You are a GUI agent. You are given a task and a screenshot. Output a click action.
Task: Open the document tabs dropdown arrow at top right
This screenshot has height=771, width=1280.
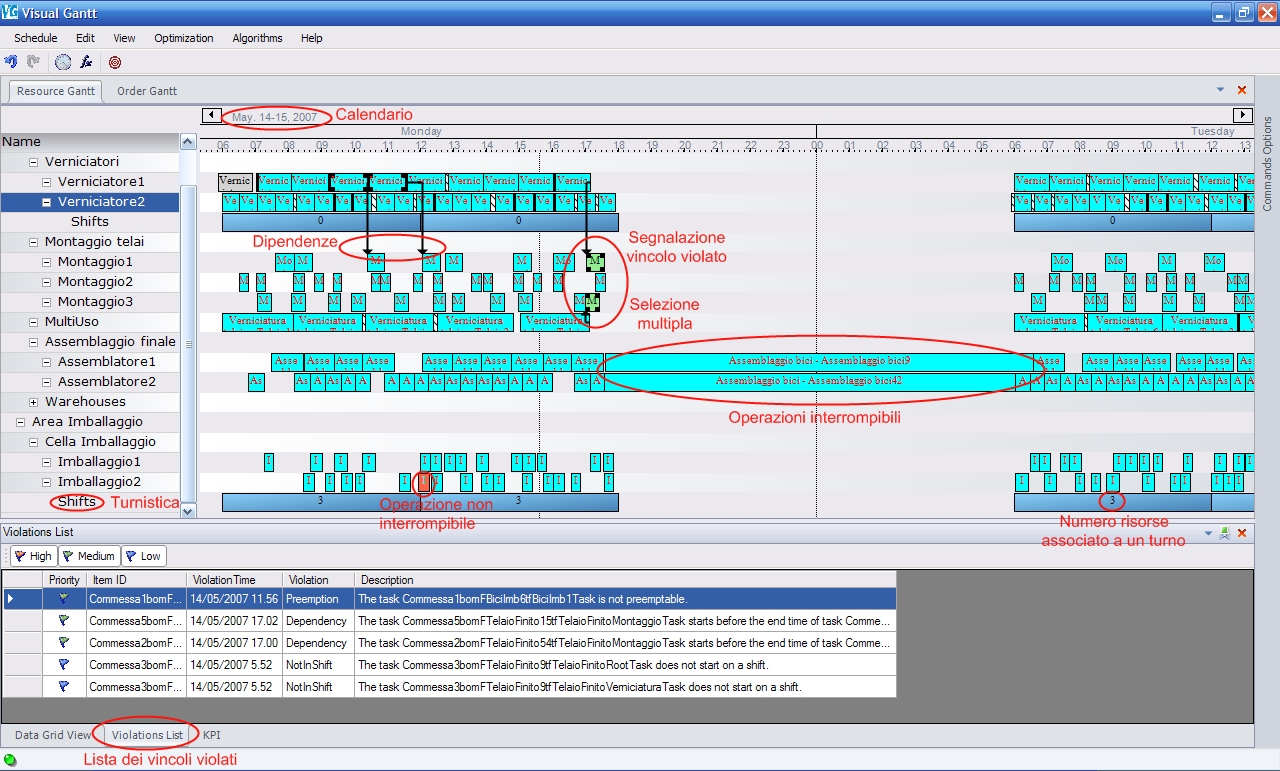1220,90
